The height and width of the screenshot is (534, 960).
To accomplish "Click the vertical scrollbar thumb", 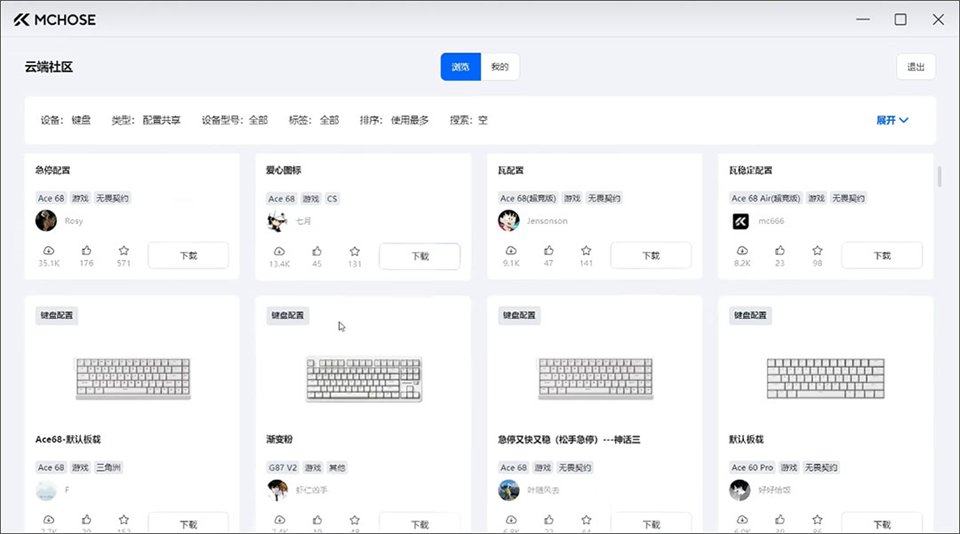I will (939, 176).
